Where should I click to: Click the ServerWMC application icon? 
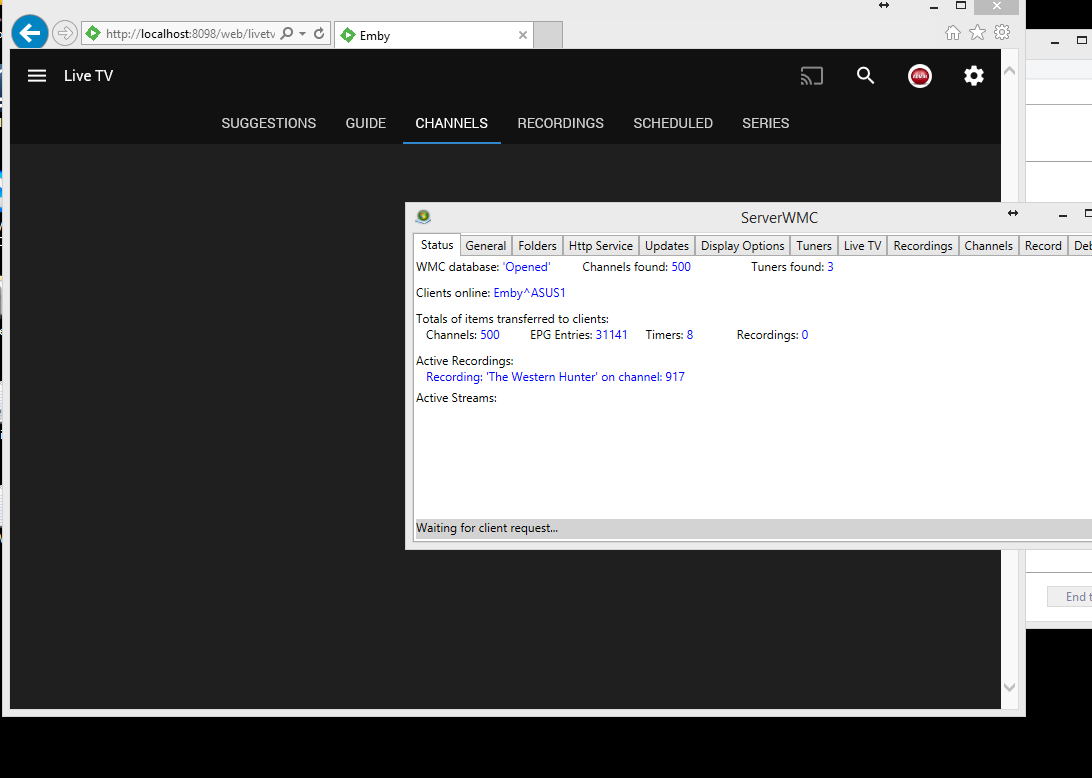[x=423, y=217]
